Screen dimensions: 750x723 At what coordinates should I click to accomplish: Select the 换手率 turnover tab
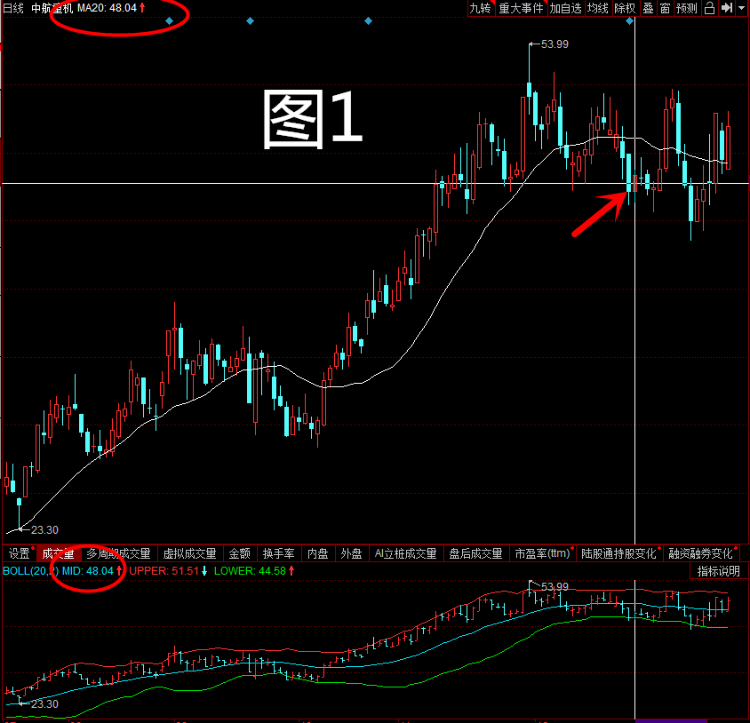(x=278, y=553)
